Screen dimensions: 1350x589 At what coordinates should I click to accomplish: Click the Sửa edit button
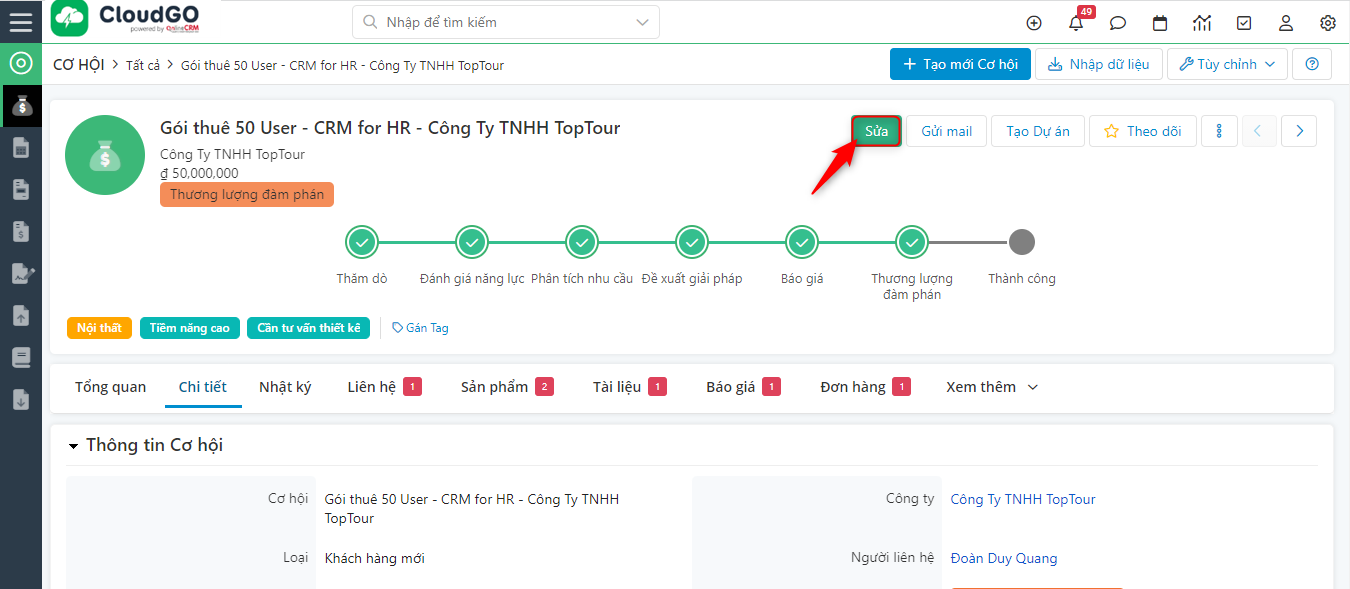coord(876,131)
